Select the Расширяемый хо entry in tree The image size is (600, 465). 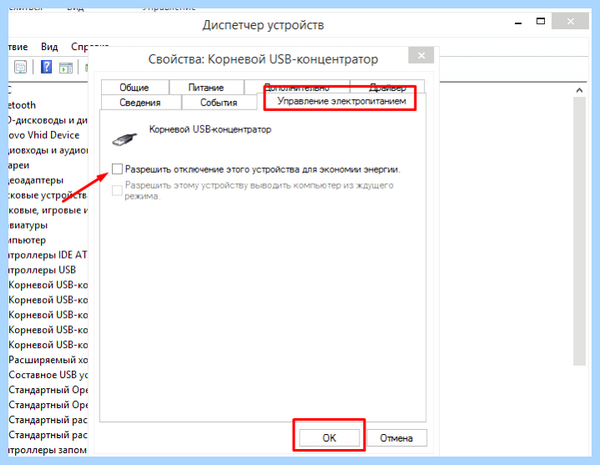pos(48,360)
